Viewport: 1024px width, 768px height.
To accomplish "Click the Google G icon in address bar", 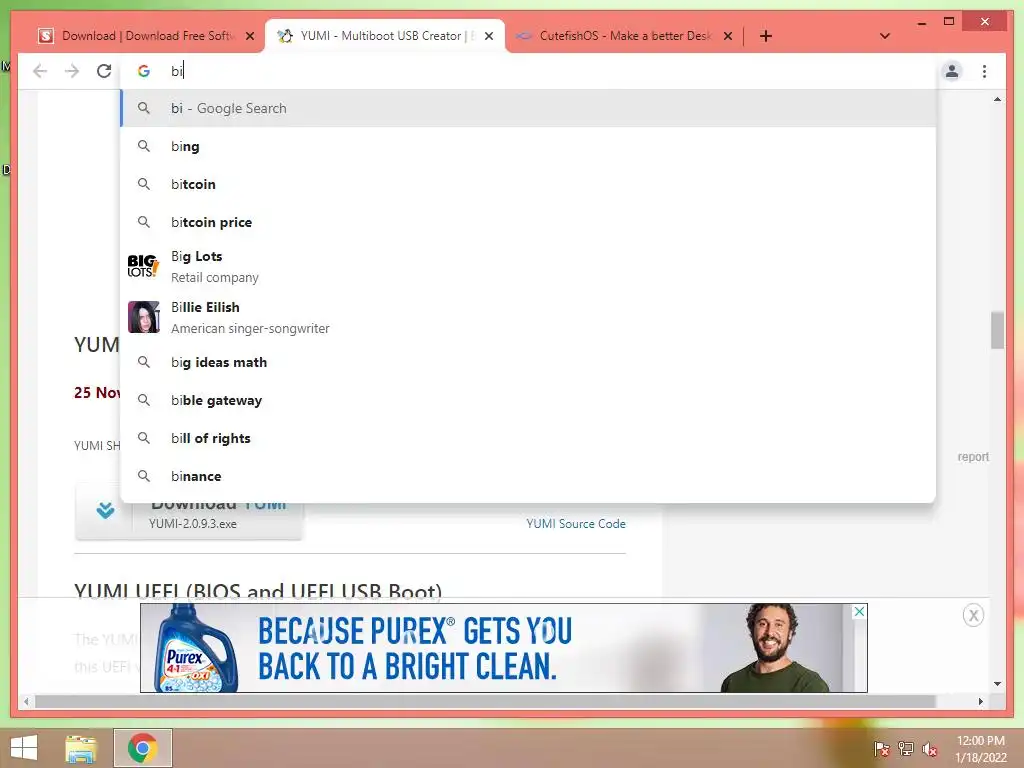I will coord(144,71).
